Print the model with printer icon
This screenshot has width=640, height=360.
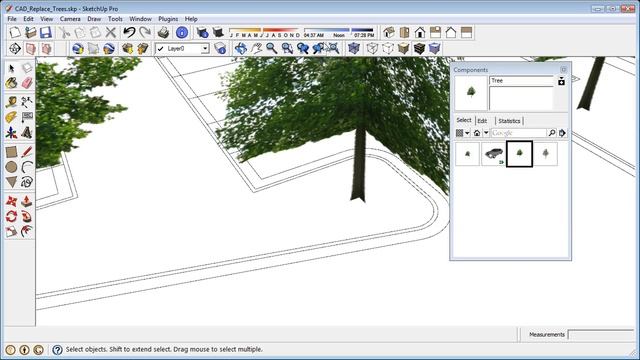pyautogui.click(x=163, y=33)
